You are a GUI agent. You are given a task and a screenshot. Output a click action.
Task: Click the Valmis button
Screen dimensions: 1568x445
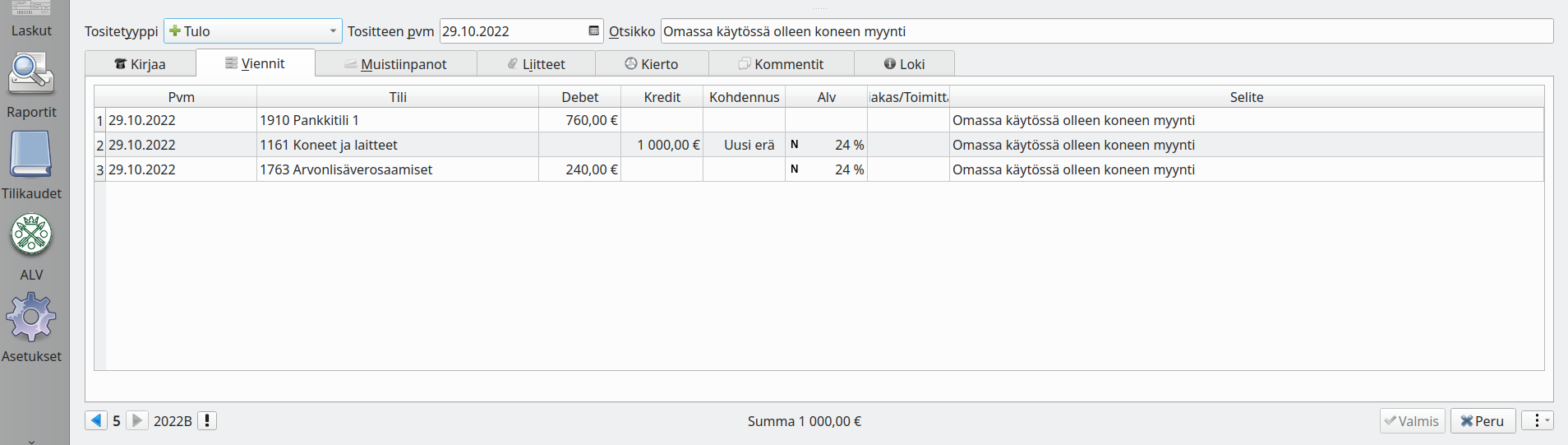[x=1413, y=420]
